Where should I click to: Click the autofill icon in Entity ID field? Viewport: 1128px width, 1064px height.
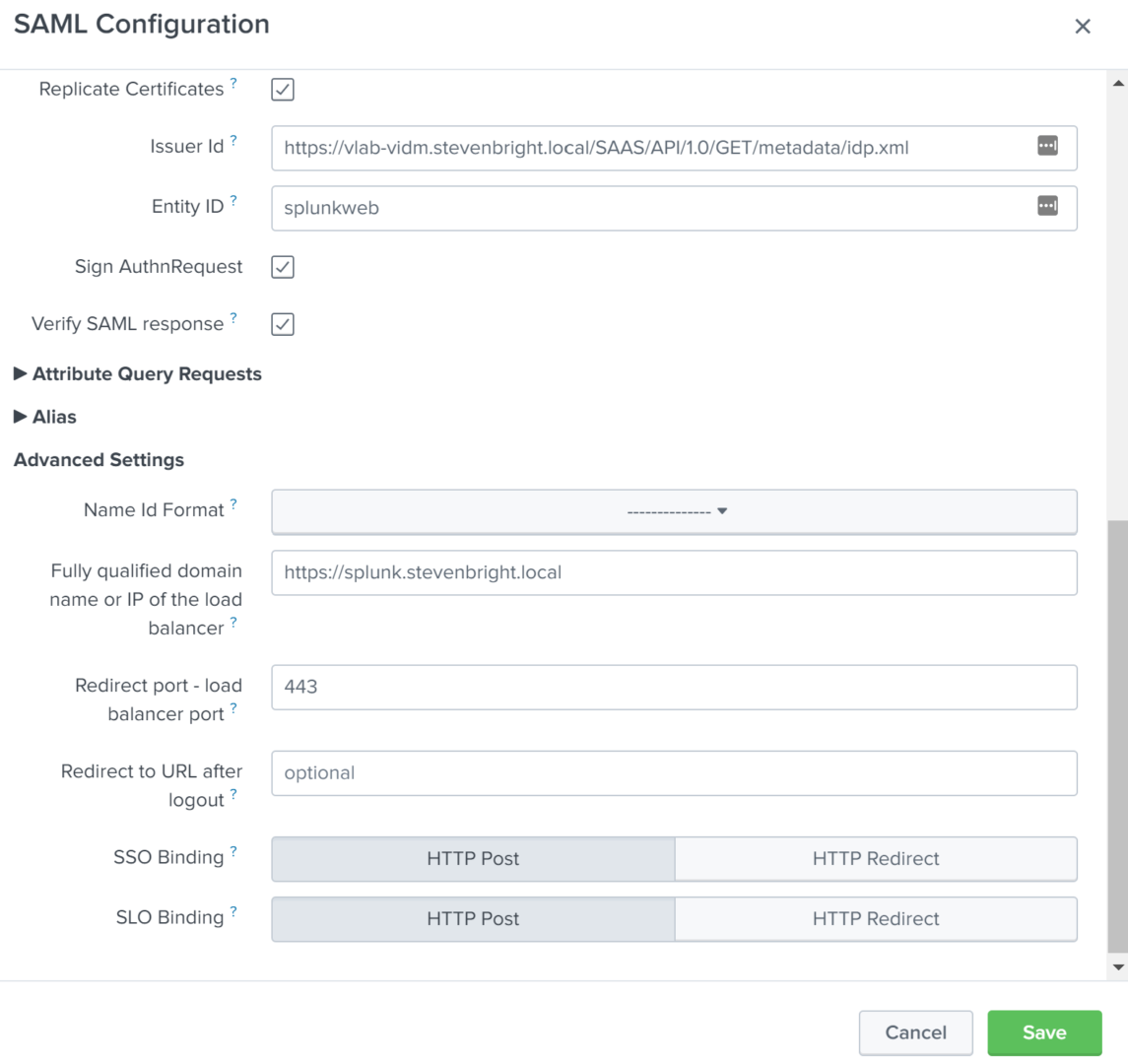coord(1047,206)
